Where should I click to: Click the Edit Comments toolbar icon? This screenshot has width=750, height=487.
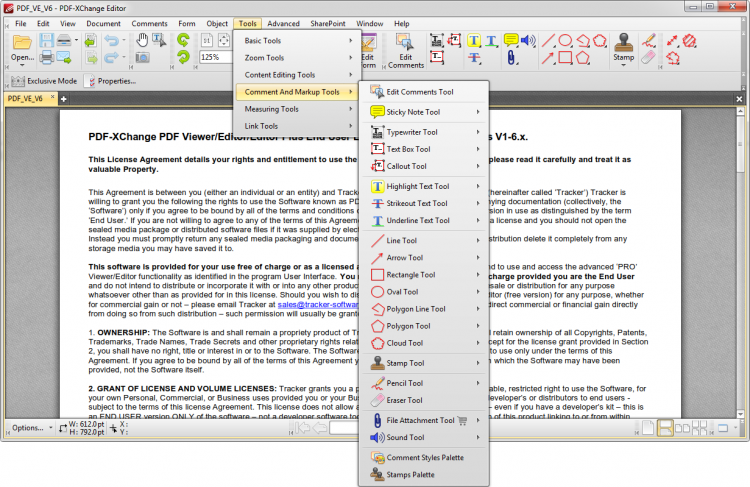406,51
